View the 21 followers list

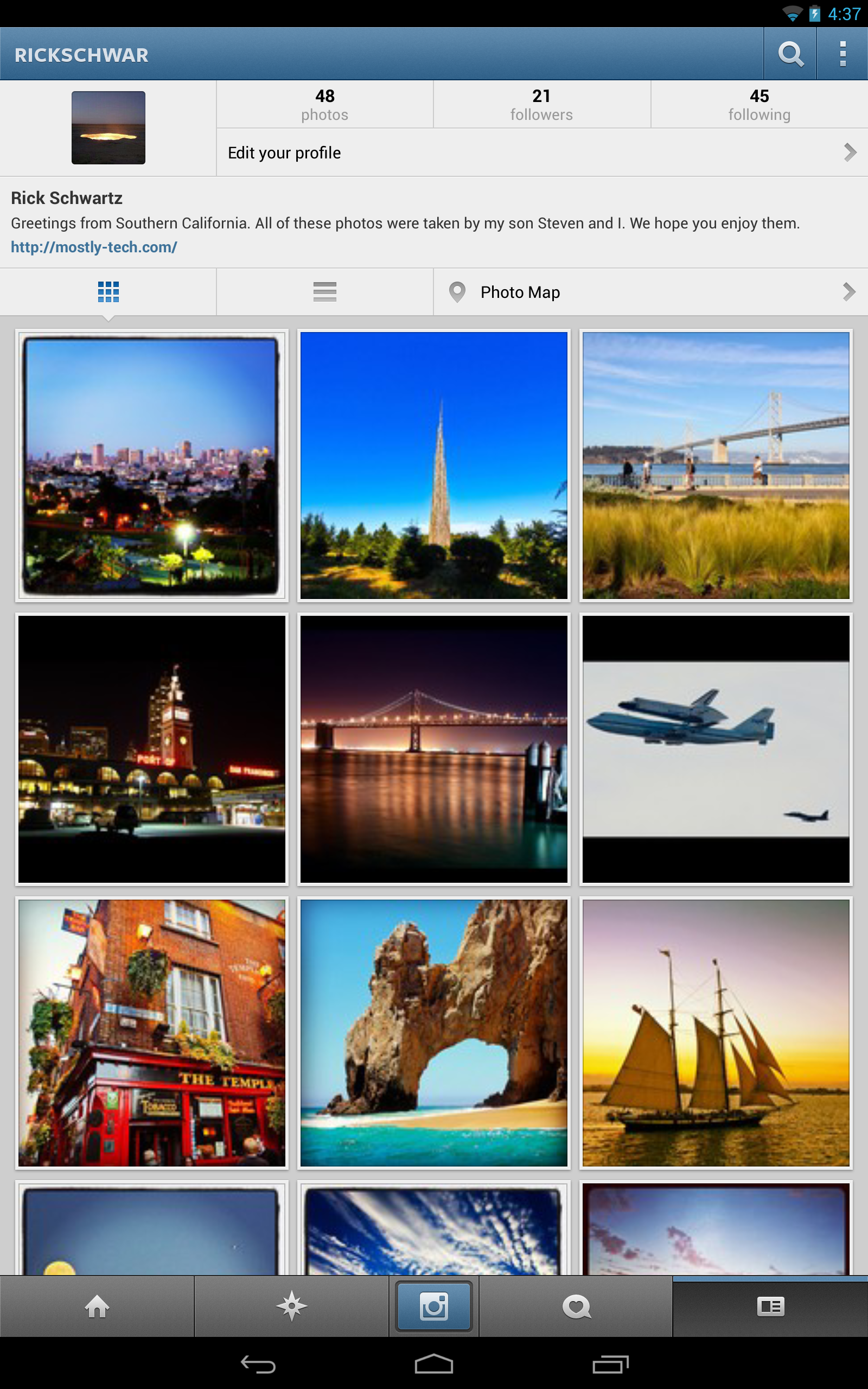click(x=541, y=105)
